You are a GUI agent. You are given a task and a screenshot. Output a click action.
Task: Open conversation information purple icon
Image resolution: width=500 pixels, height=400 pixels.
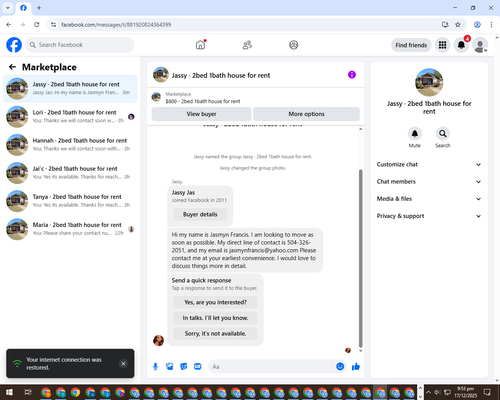coord(352,75)
